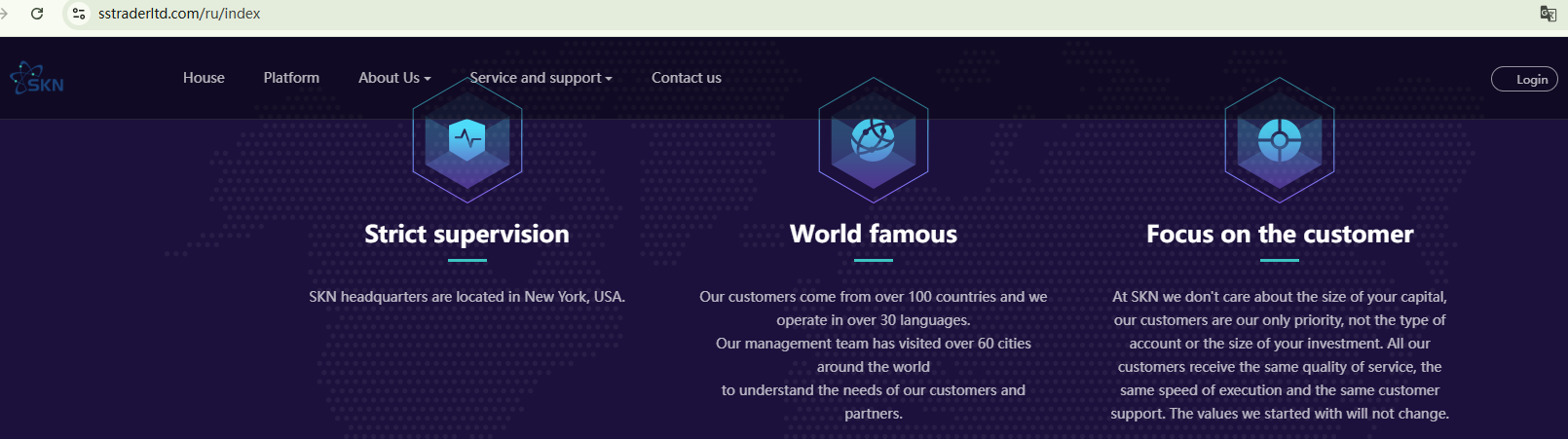Select the World famous globe icon
This screenshot has width=1568, height=439.
pyautogui.click(x=873, y=141)
